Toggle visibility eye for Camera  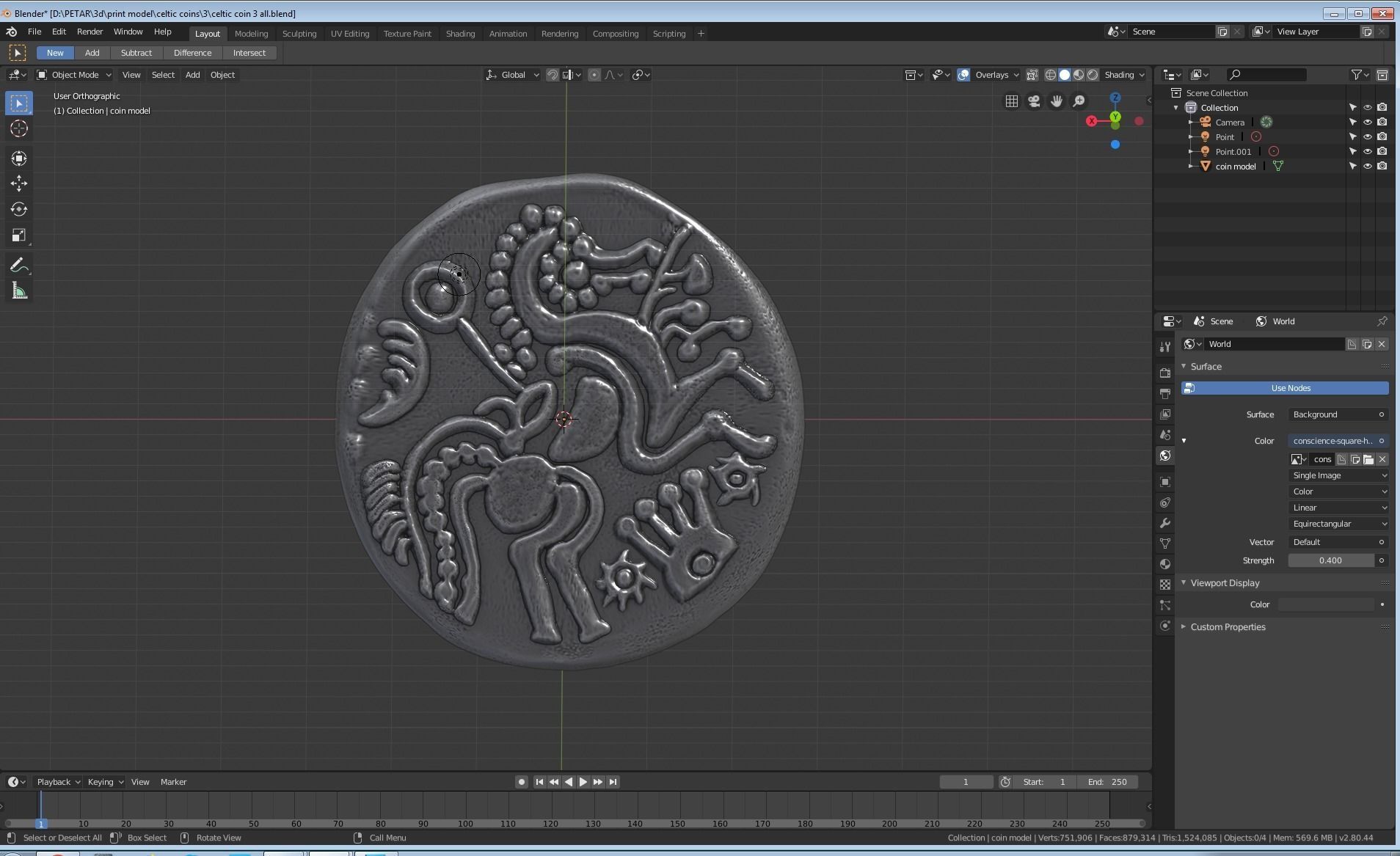[x=1368, y=122]
